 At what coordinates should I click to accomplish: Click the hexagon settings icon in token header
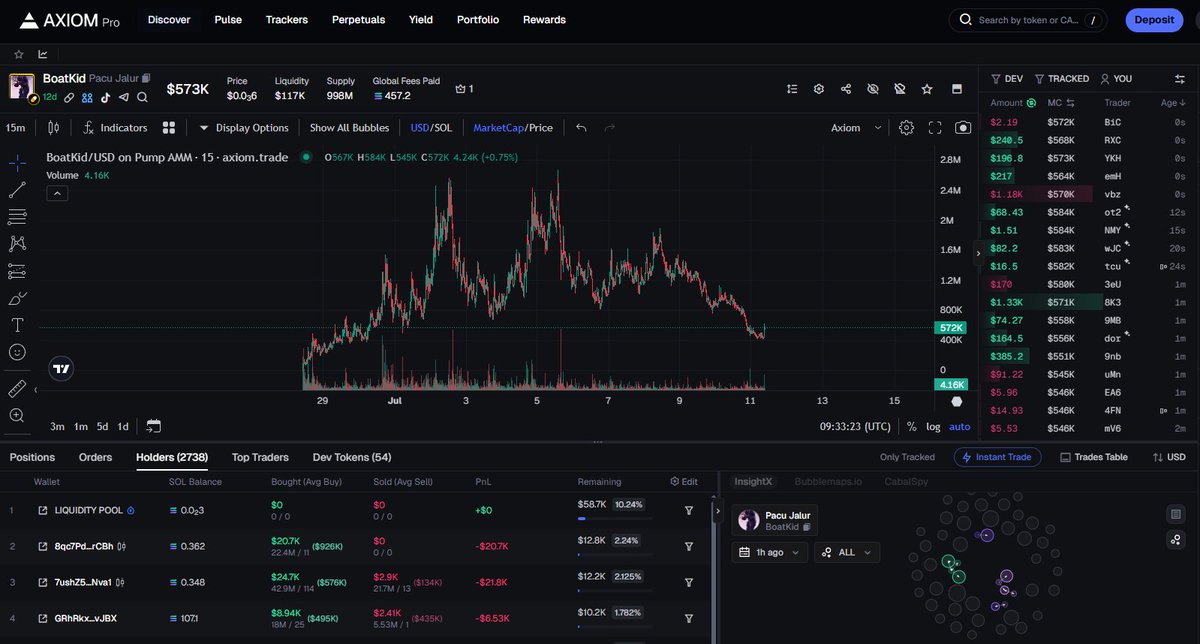819,88
